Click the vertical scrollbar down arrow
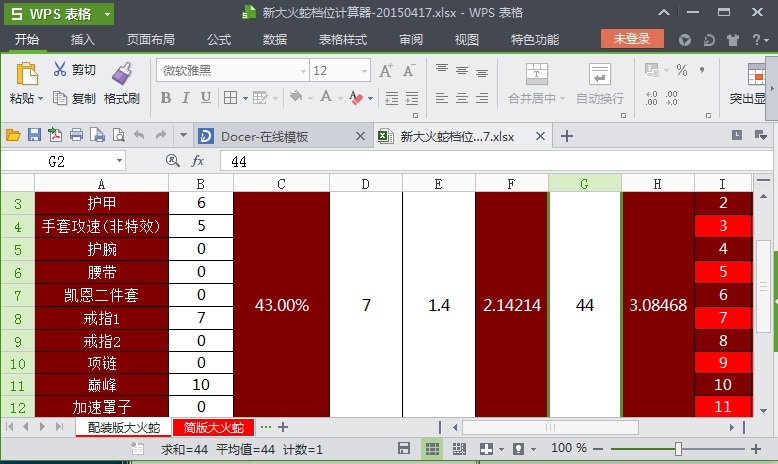 pyautogui.click(x=763, y=410)
